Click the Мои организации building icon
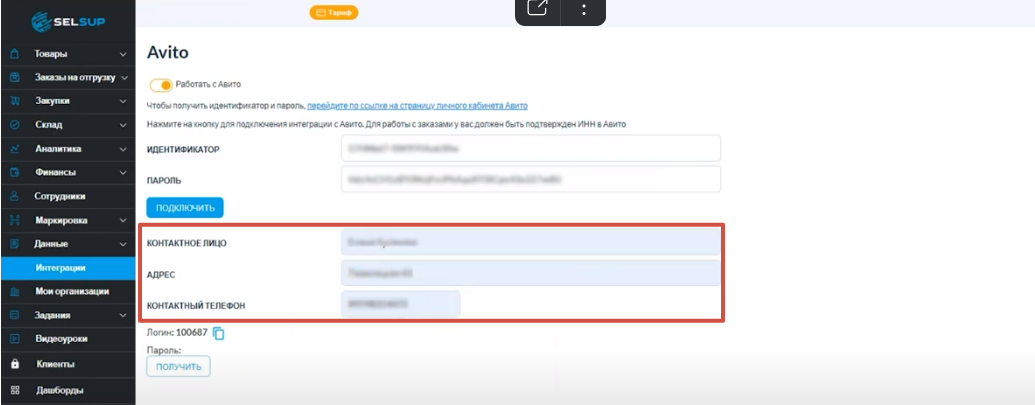1035x405 pixels. point(15,292)
